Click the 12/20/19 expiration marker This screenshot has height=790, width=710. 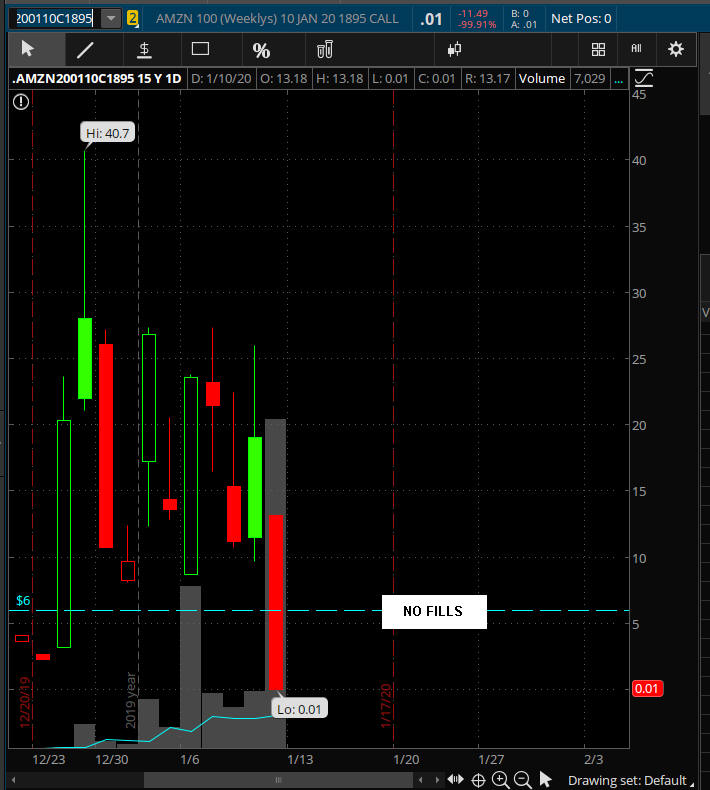(25, 703)
